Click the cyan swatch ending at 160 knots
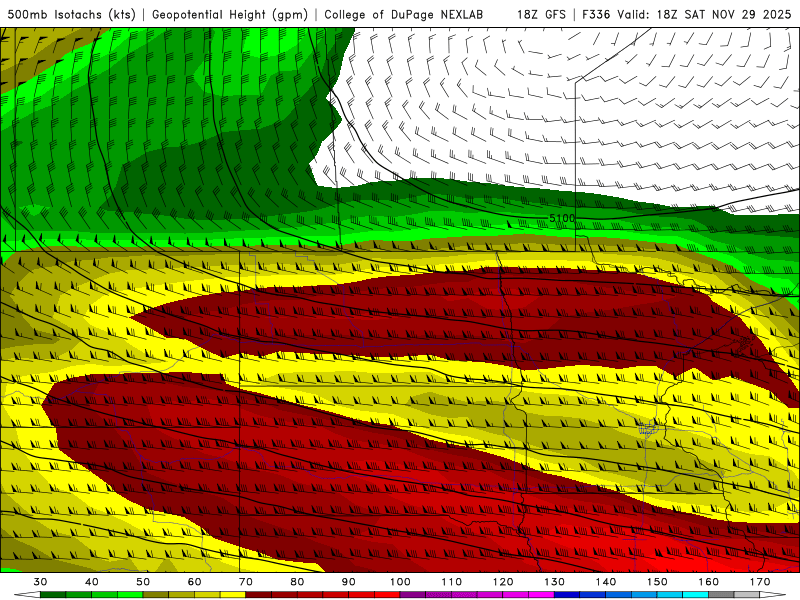This screenshot has width=800, height=600. tap(696, 595)
